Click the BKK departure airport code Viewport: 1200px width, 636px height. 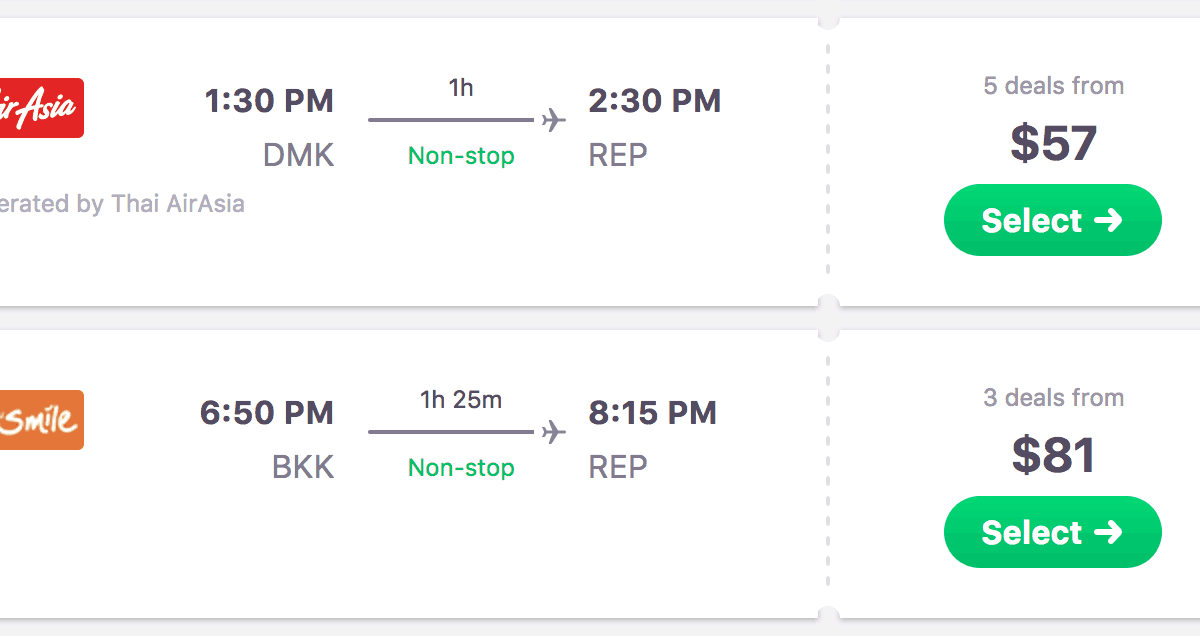click(x=302, y=467)
